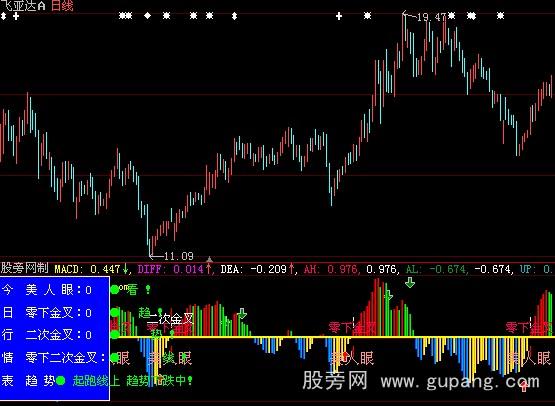This screenshot has height=406, width=555.
Task: Click the green 起跑线上 status text
Action: coord(96,381)
